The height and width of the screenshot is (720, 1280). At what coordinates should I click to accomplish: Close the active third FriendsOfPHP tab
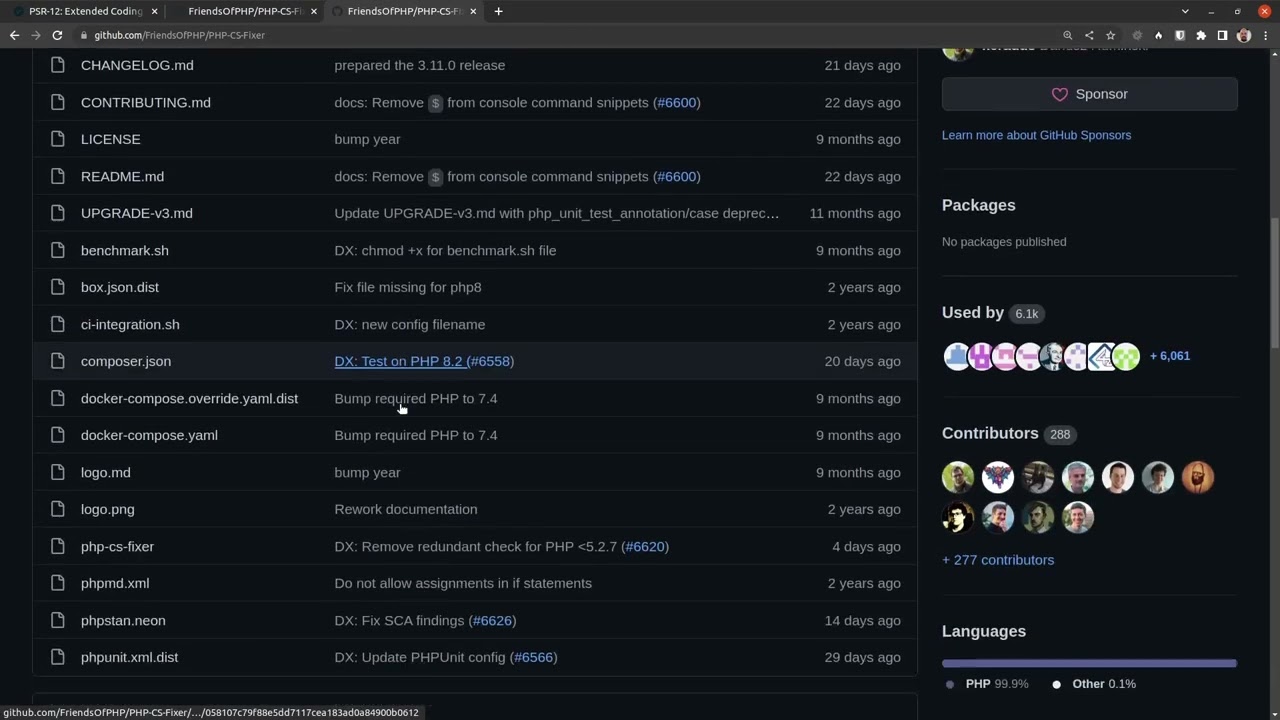(473, 11)
